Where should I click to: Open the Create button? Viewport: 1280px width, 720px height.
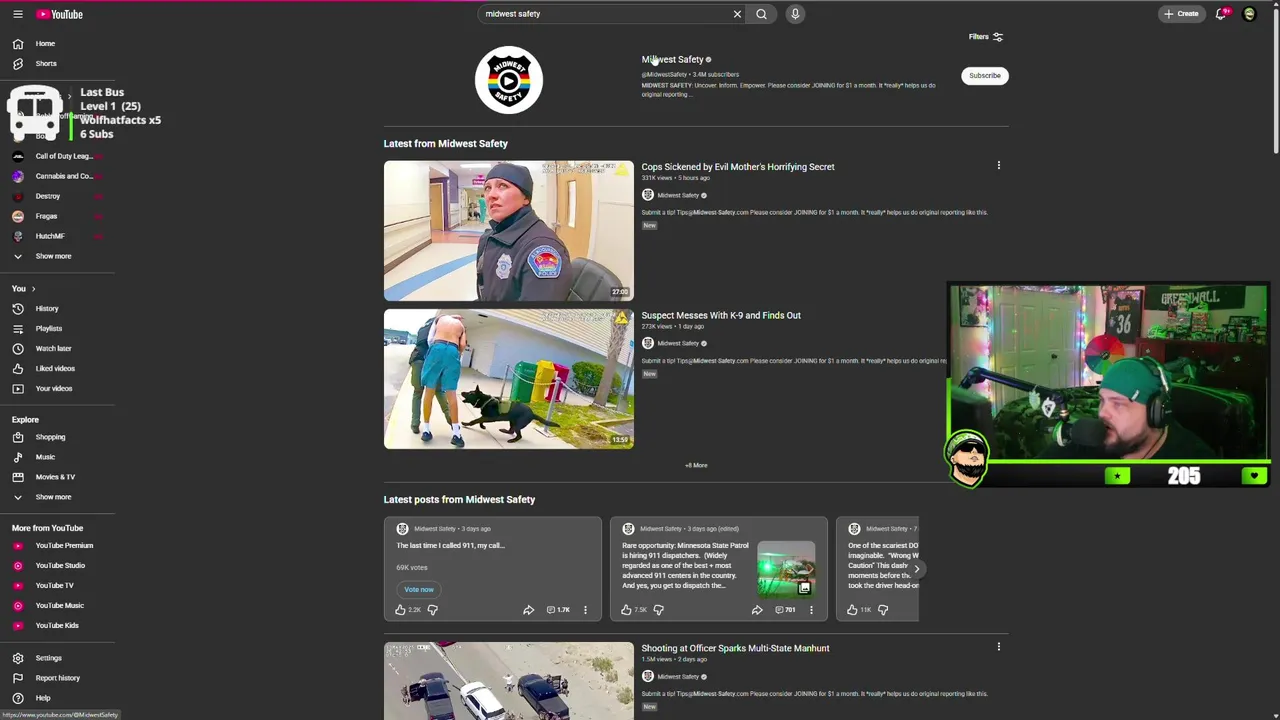1181,14
